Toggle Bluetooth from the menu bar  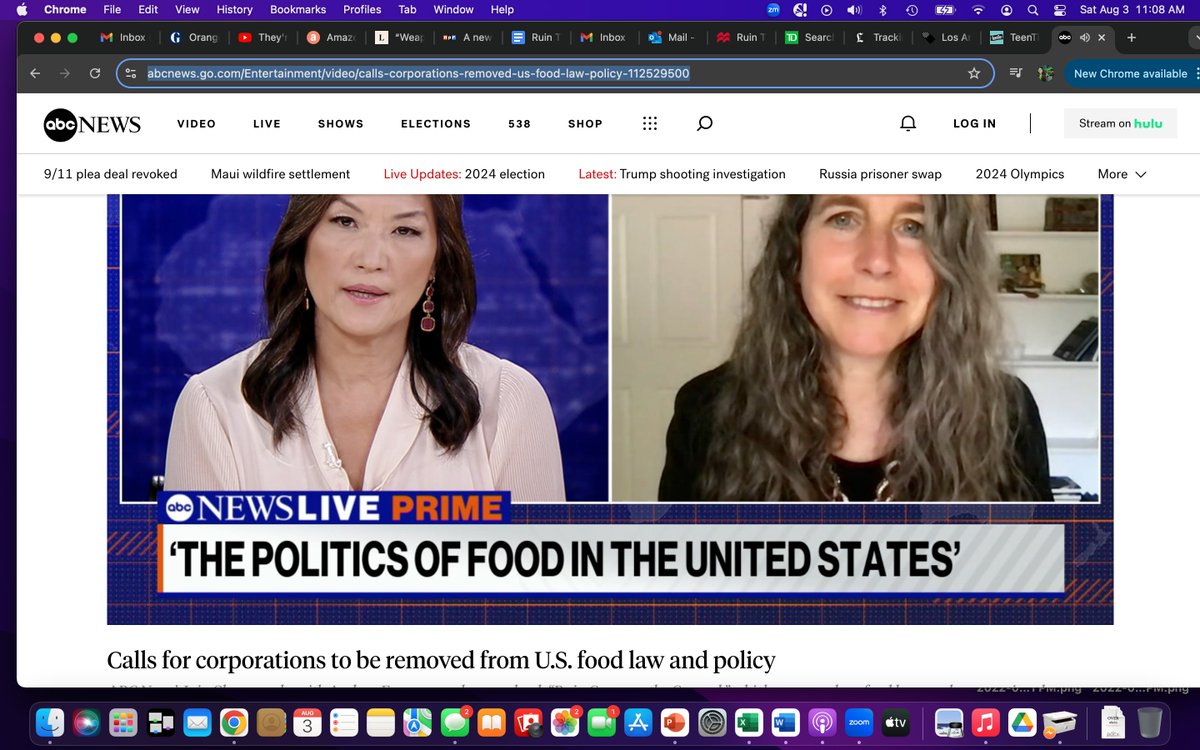coord(882,10)
